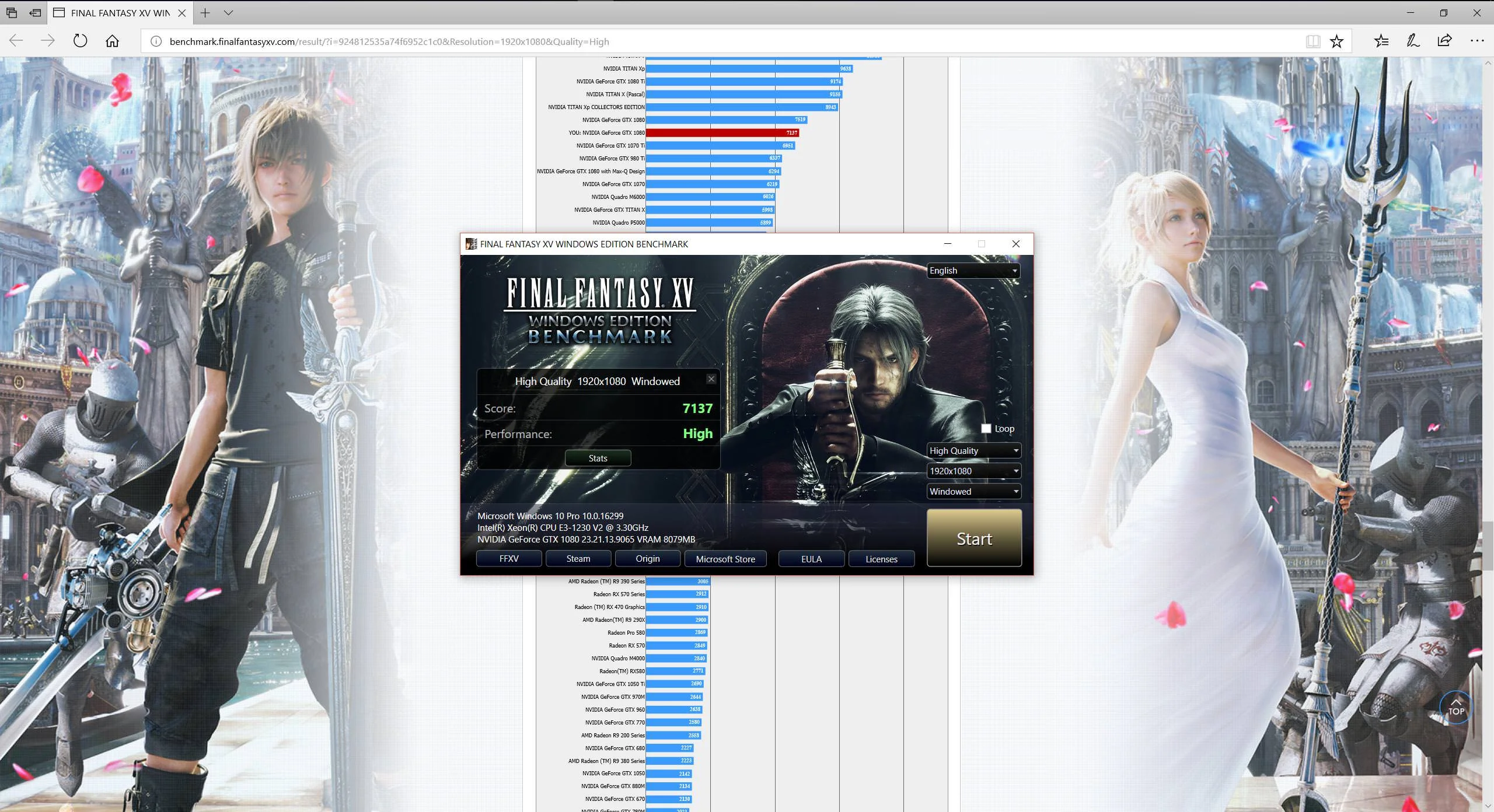Dismiss the benchmark results panel X
The width and height of the screenshot is (1494, 812).
[711, 379]
